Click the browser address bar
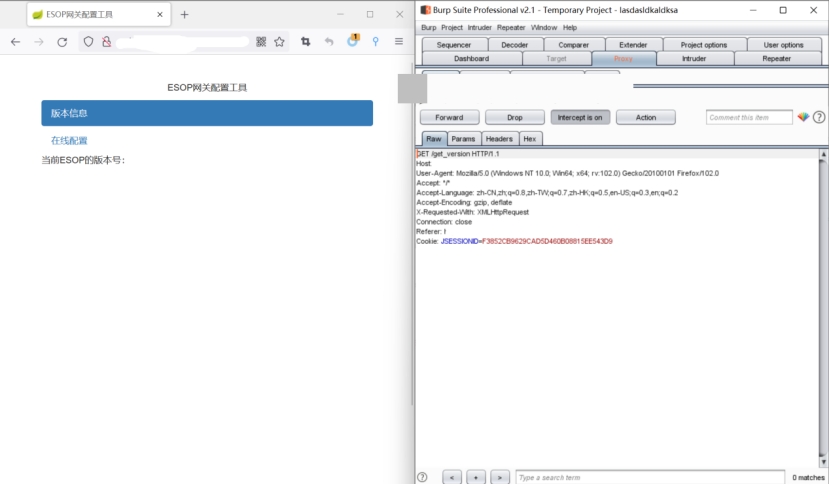The height and width of the screenshot is (485, 830). [183, 41]
